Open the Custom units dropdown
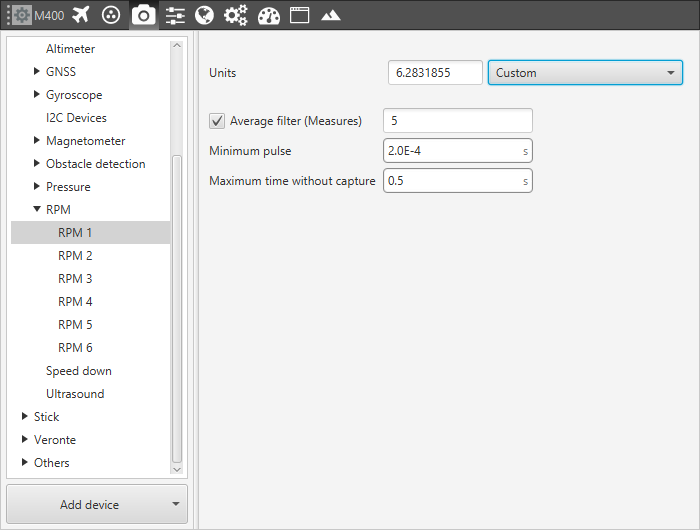Image resolution: width=700 pixels, height=530 pixels. (585, 73)
